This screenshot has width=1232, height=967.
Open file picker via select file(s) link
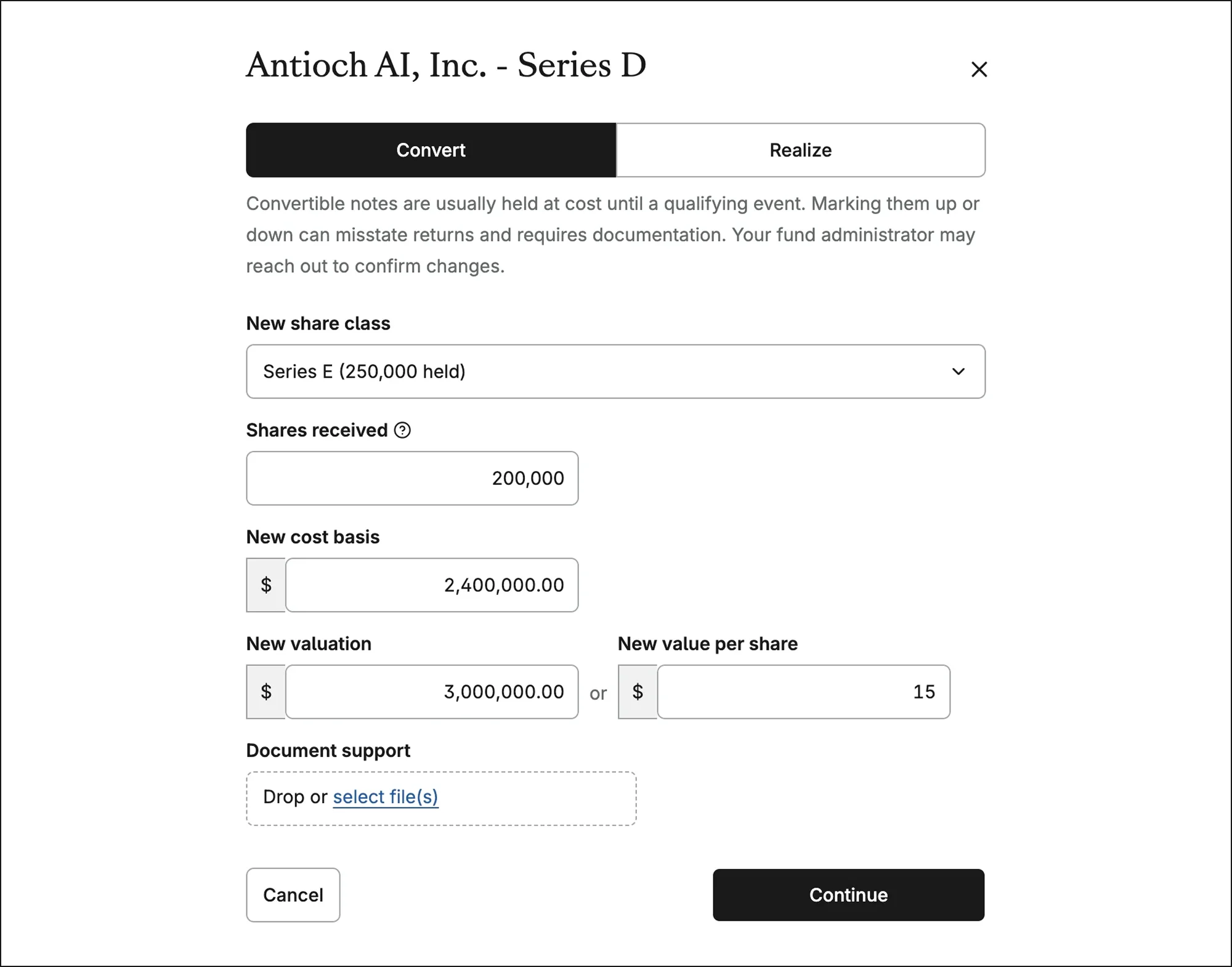click(x=386, y=797)
